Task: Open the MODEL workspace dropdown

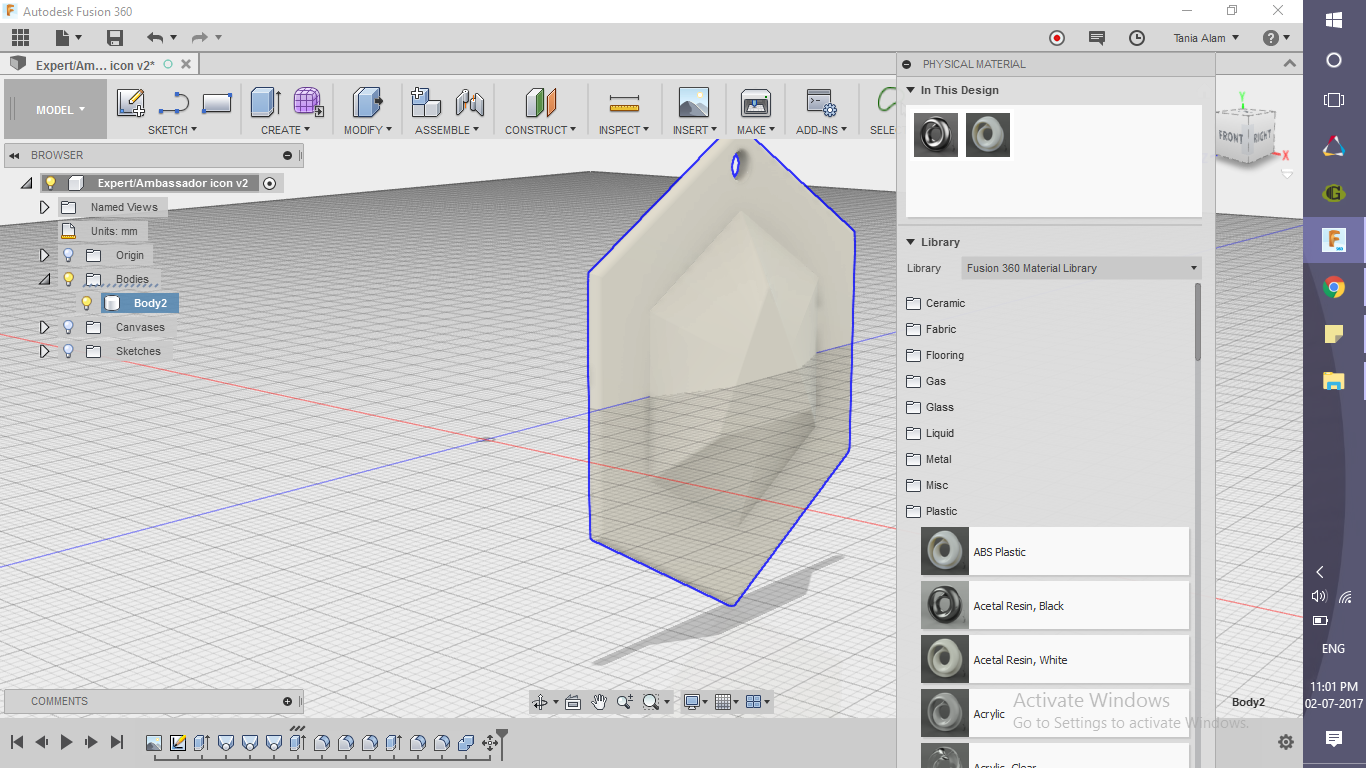Action: (57, 110)
